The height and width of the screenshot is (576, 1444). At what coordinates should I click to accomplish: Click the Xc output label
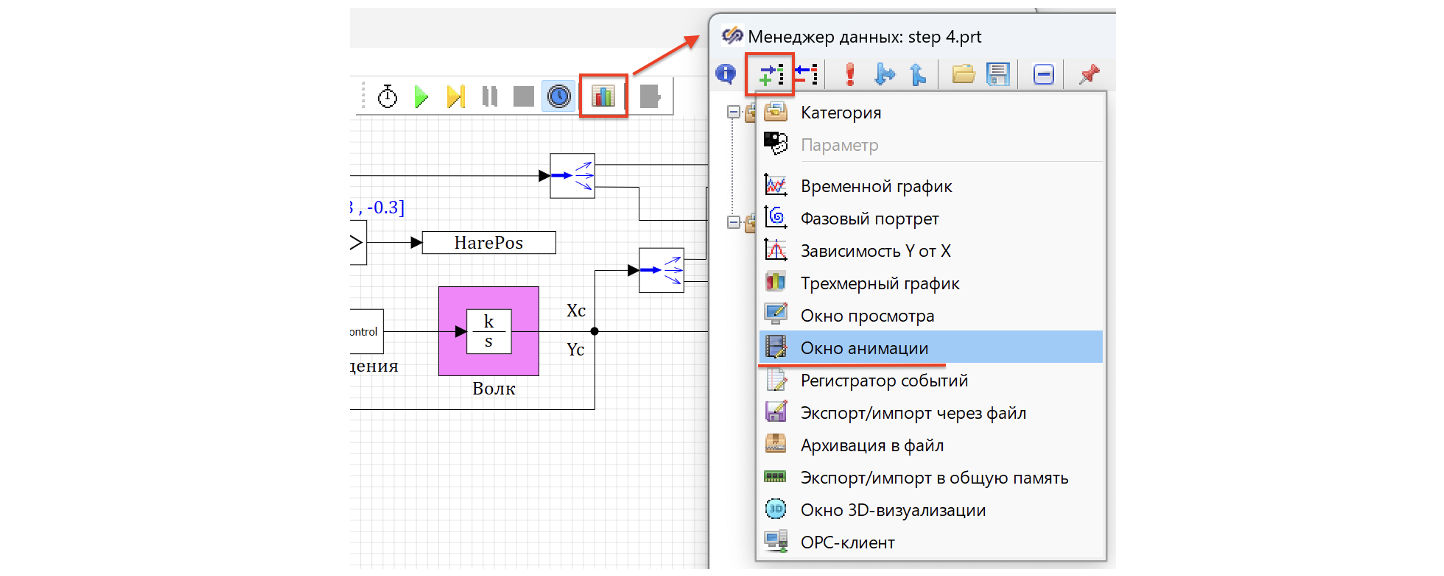click(x=576, y=311)
